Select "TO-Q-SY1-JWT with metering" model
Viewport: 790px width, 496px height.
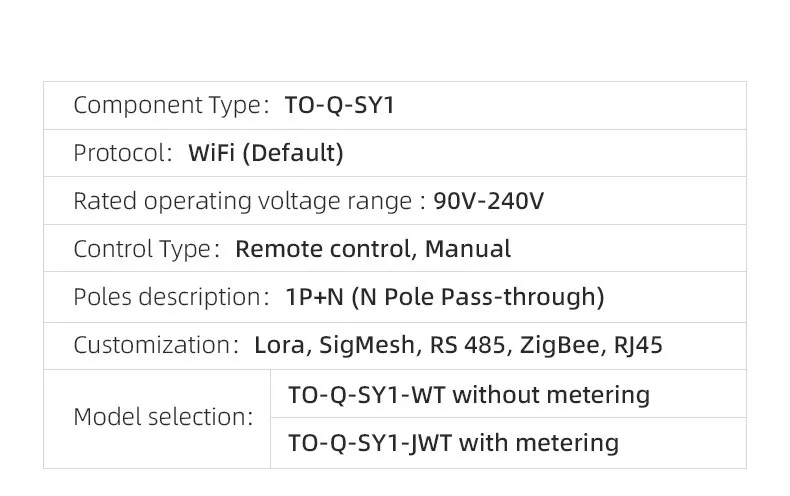453,442
